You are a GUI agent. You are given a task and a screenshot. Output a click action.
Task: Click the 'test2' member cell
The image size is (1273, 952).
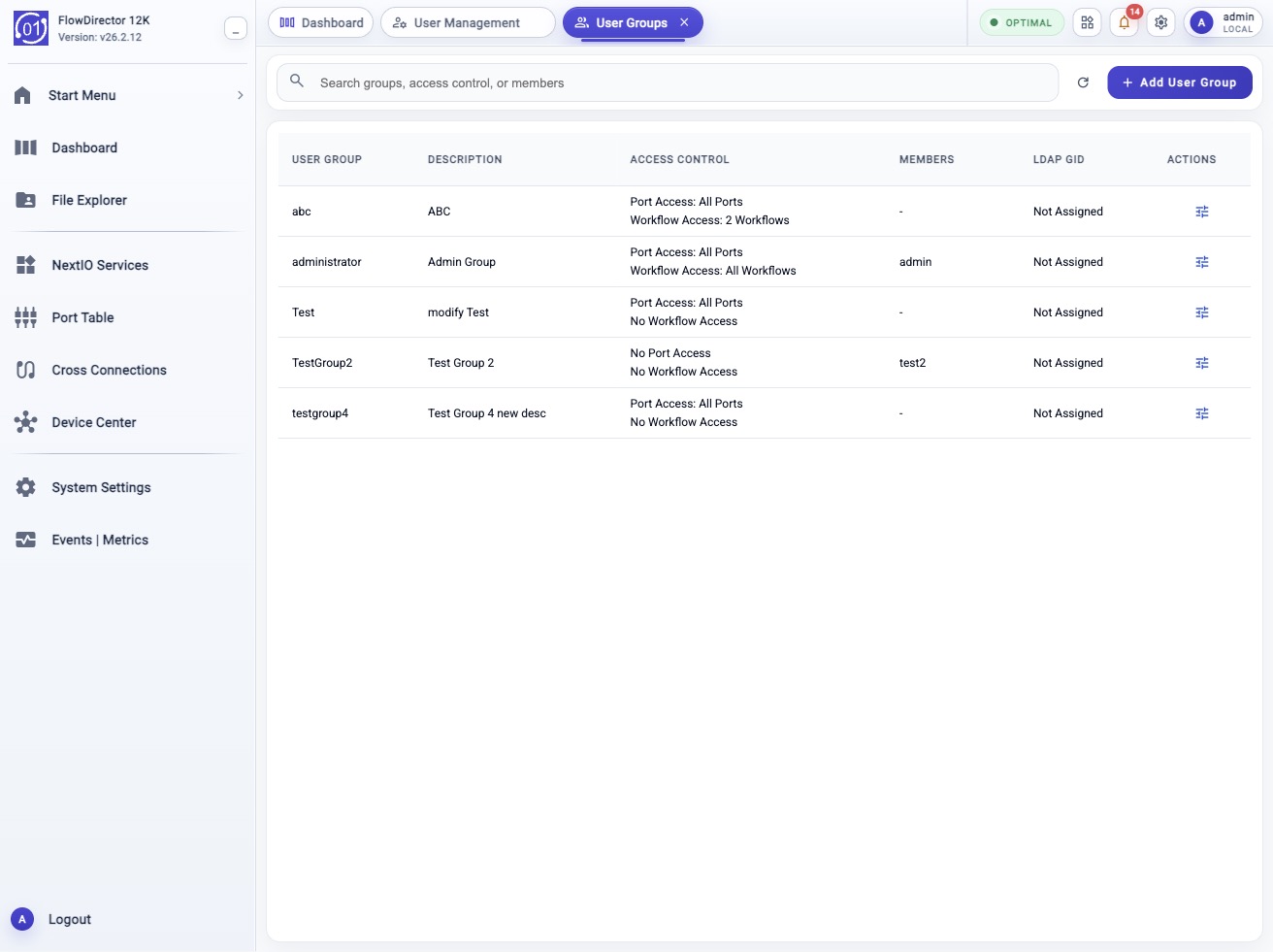tap(912, 363)
